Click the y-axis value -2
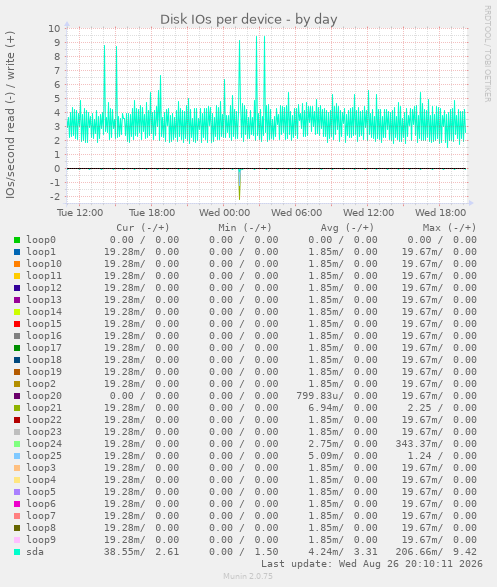 coord(55,197)
